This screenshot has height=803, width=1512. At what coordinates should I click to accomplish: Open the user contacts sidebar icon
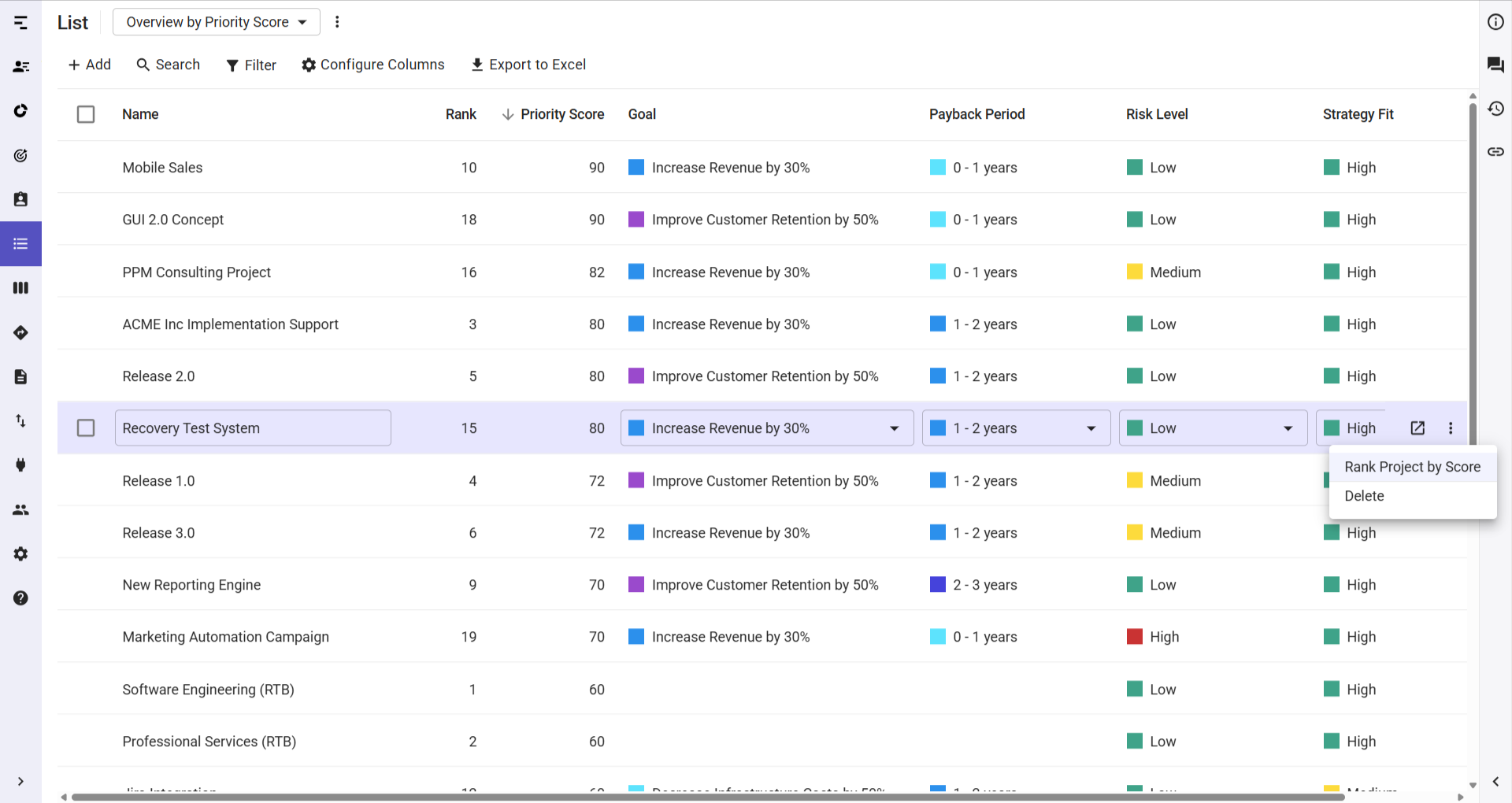[x=20, y=67]
